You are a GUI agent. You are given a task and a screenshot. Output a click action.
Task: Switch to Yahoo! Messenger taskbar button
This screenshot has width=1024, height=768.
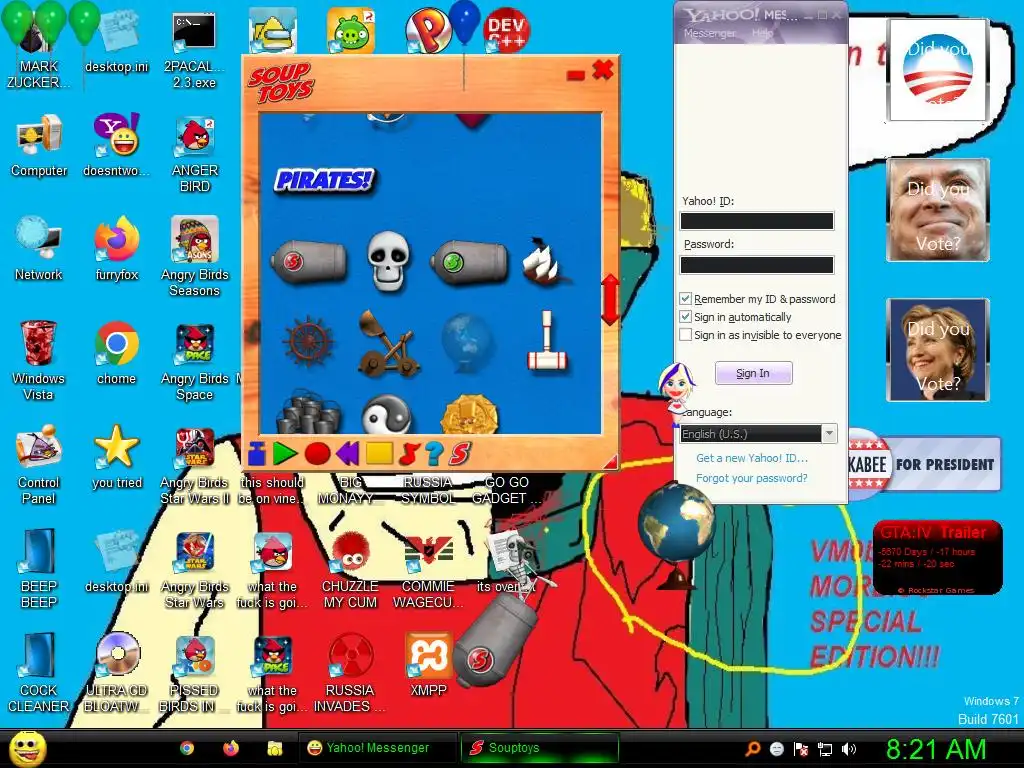(377, 748)
